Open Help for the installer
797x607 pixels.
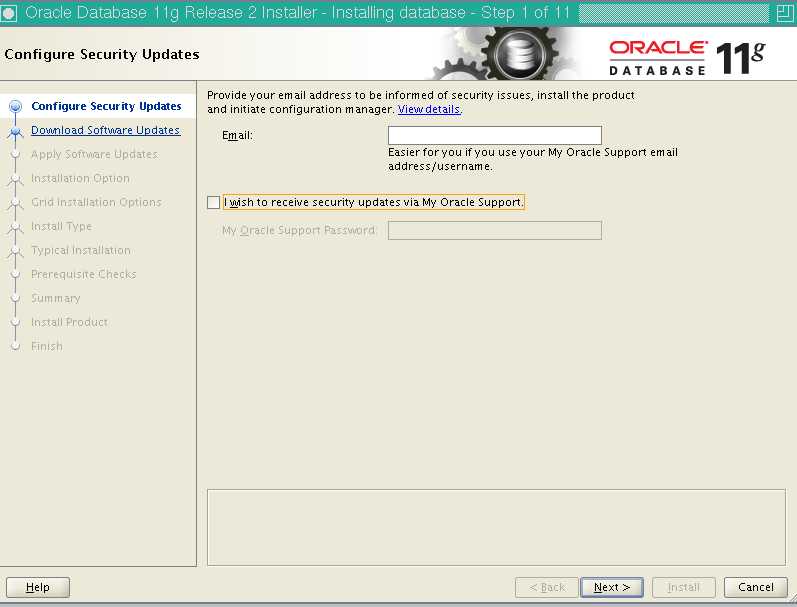click(x=38, y=587)
